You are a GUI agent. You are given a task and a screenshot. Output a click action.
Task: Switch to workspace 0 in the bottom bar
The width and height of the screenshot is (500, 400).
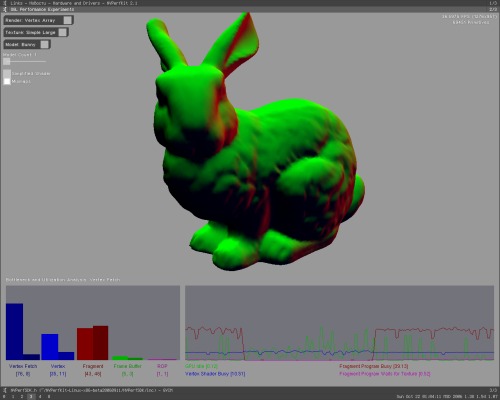coord(4,397)
